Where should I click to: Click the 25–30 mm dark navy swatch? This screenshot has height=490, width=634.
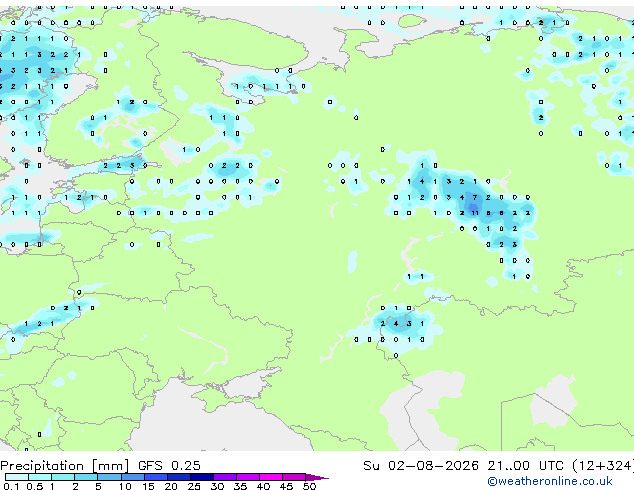click(x=201, y=477)
